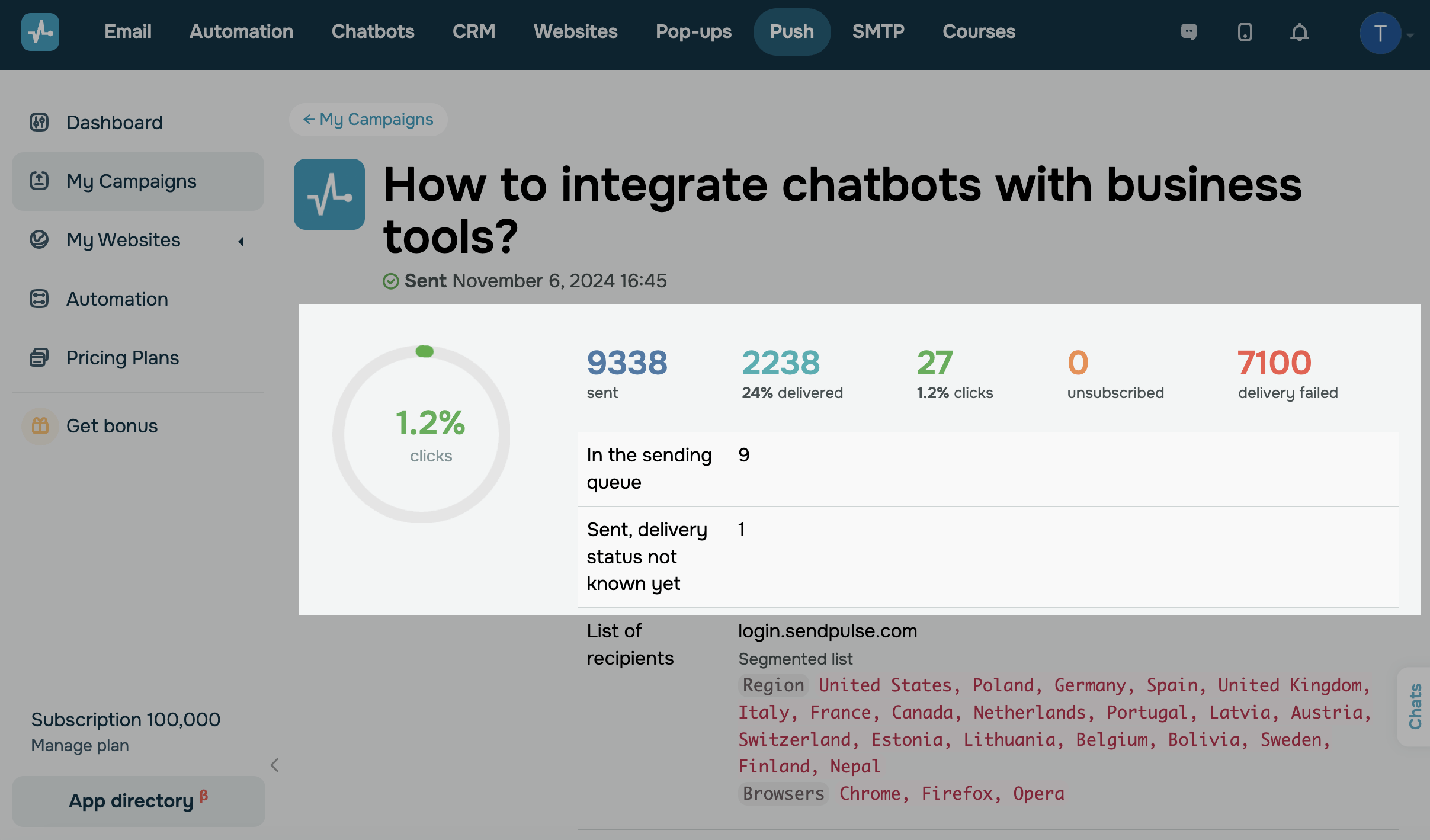Go back via the My Campaigns link
1430x840 pixels.
point(368,120)
